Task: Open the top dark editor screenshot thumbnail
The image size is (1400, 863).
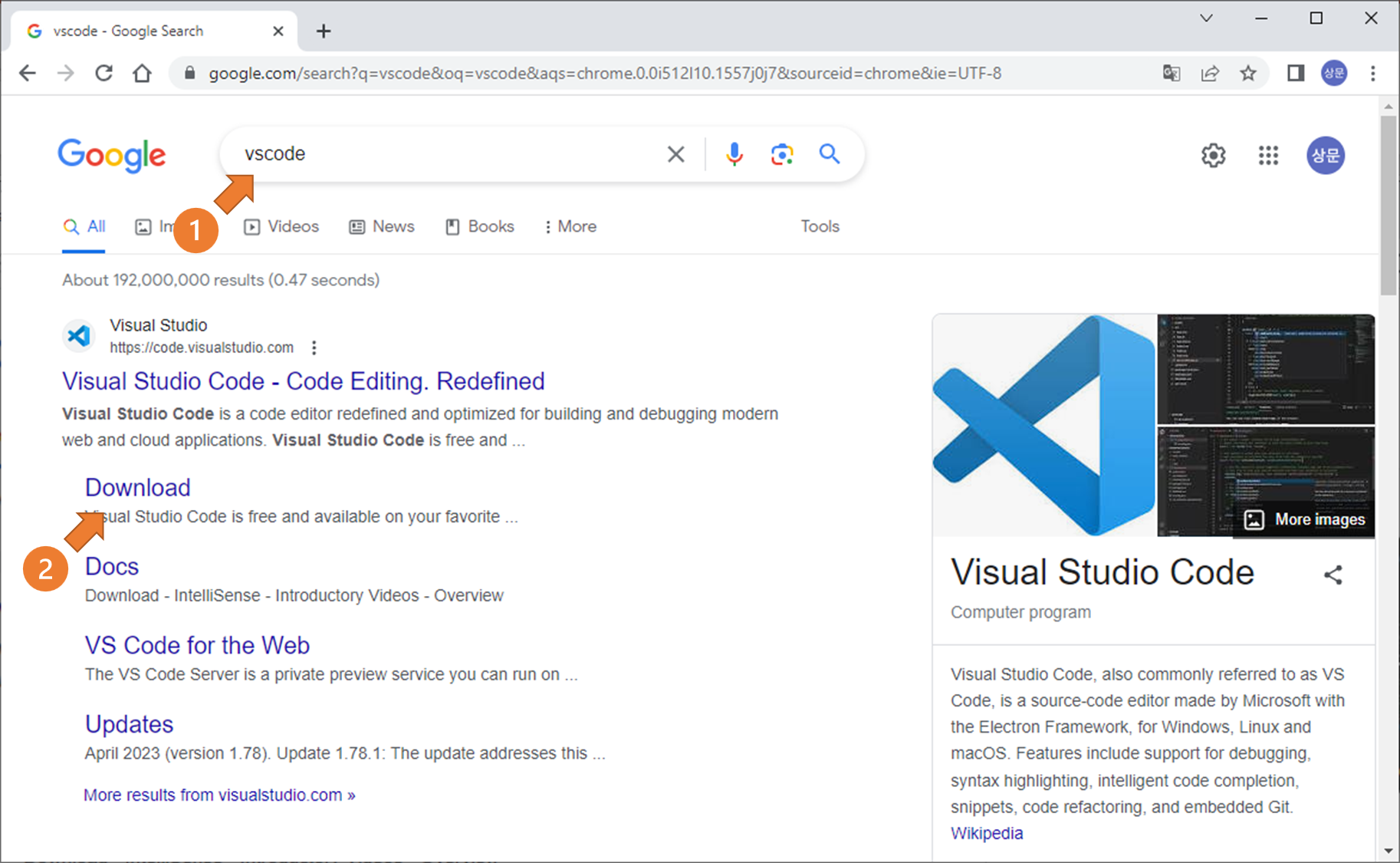Action: click(1266, 369)
